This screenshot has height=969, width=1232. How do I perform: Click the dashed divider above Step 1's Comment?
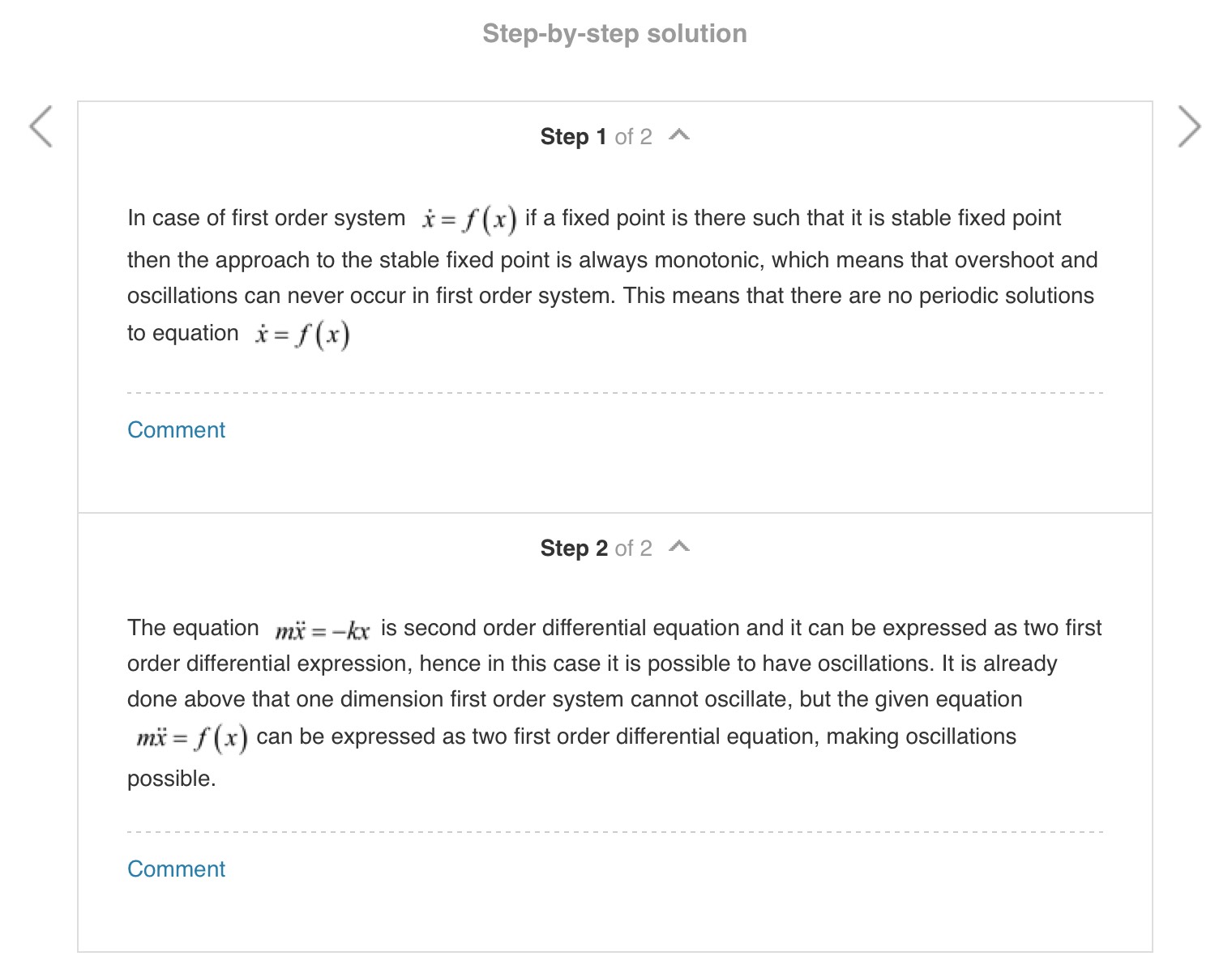[614, 393]
